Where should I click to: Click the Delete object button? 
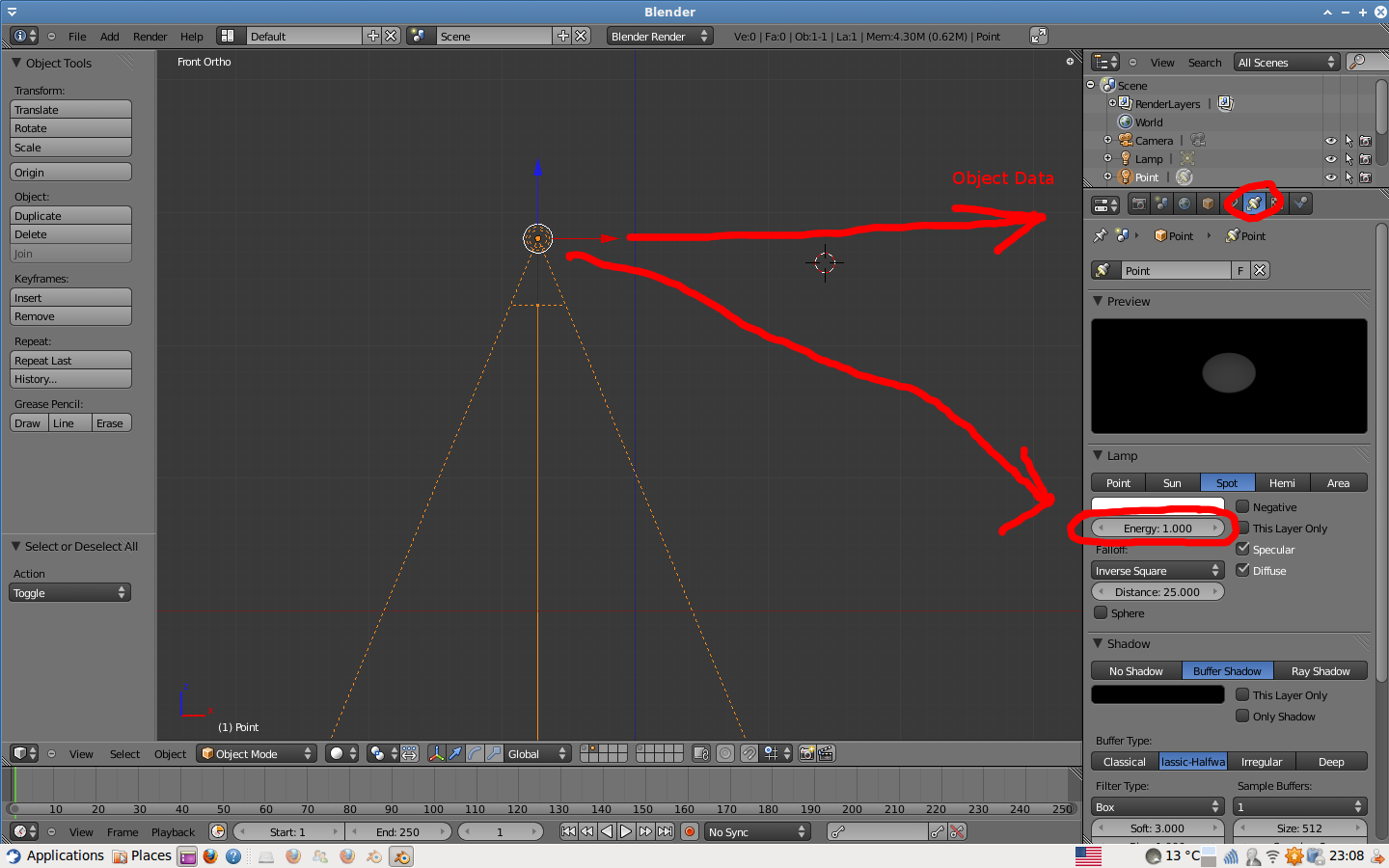click(x=70, y=234)
